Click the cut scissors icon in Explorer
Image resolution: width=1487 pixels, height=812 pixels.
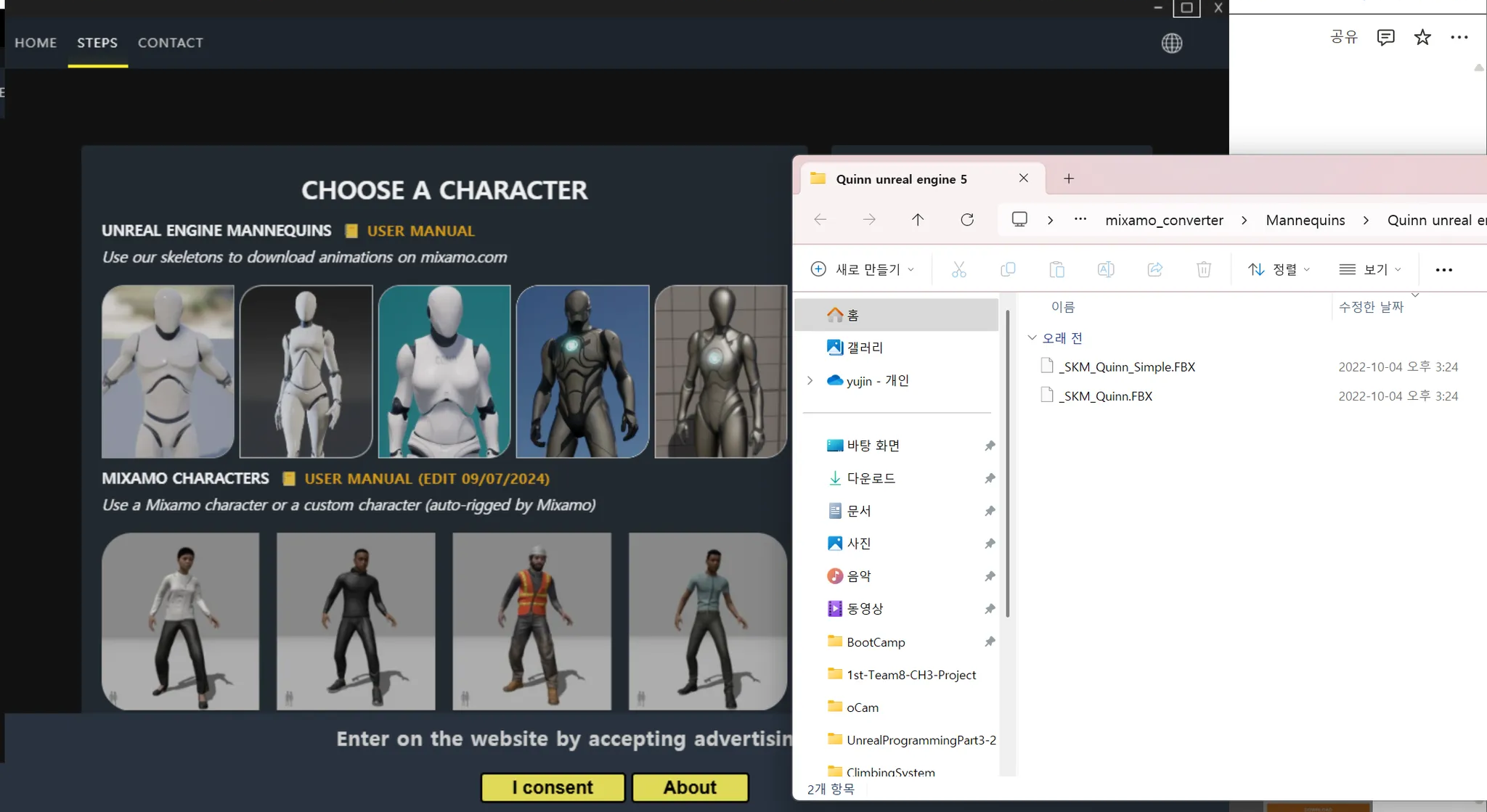[x=958, y=270]
